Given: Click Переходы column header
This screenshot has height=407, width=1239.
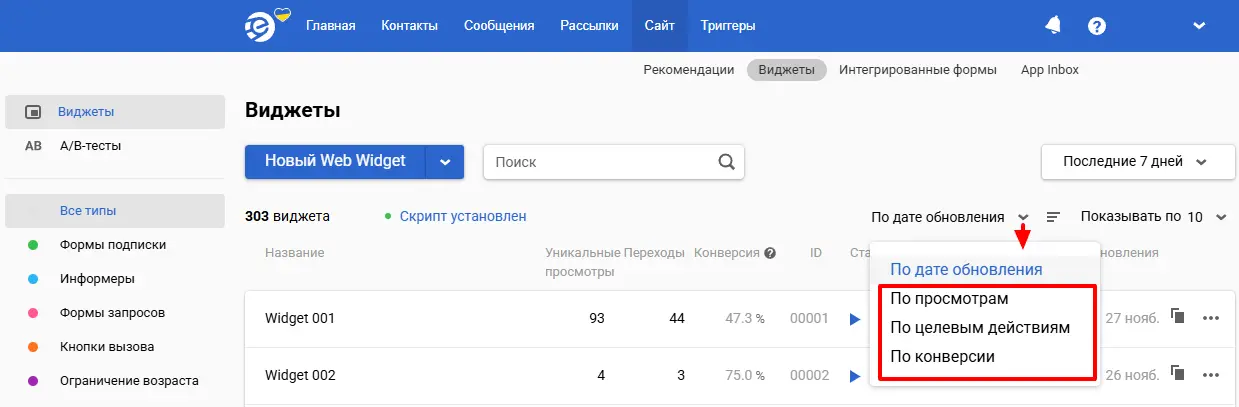Looking at the screenshot, I should [654, 253].
